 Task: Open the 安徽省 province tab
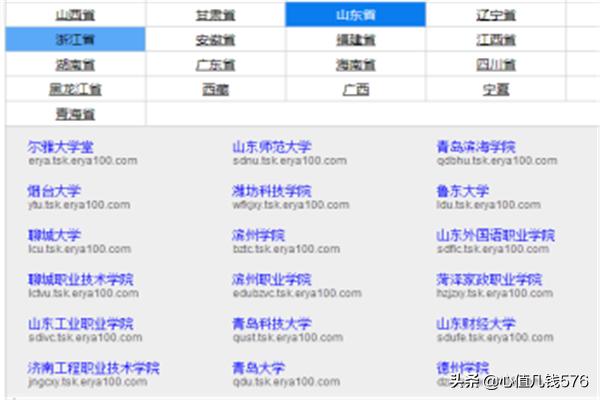tap(215, 40)
